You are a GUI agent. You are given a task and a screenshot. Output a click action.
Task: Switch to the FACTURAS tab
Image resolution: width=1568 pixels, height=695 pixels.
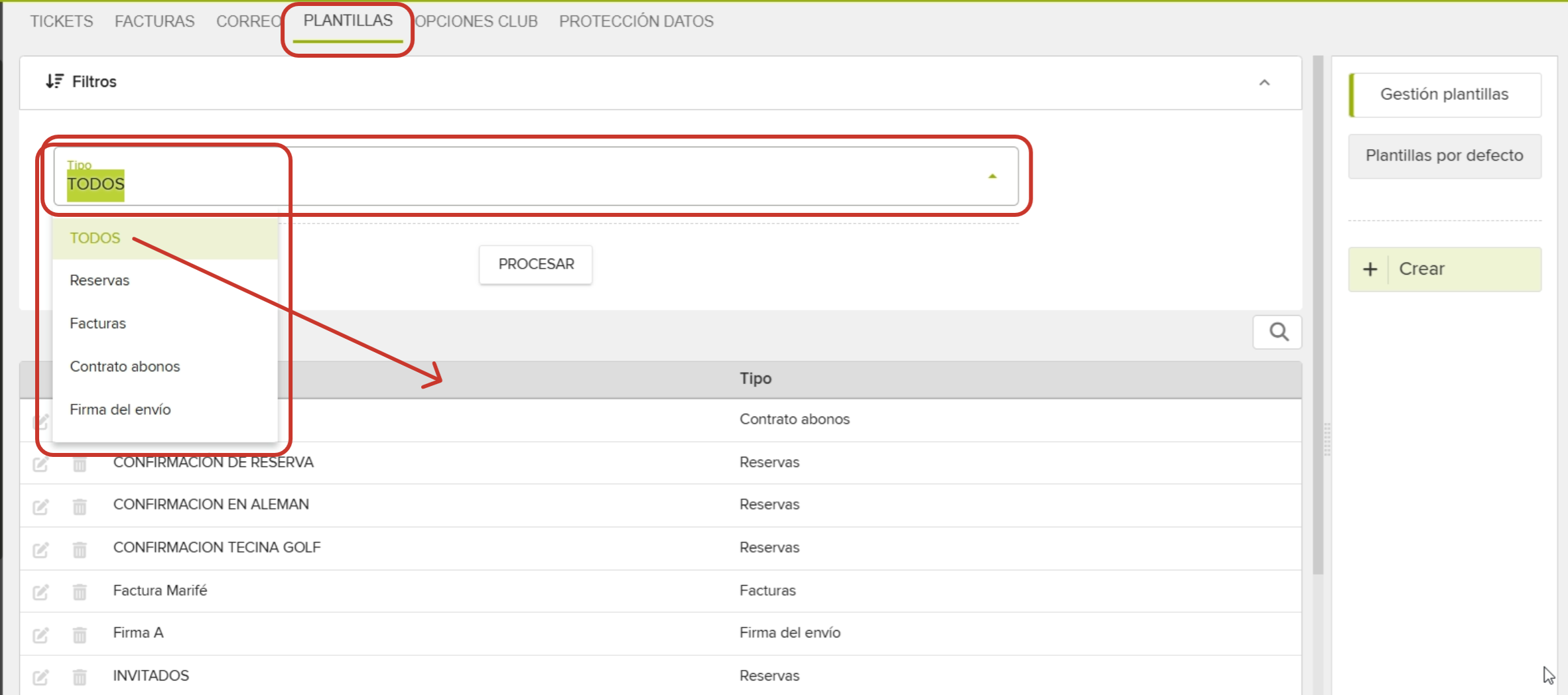155,21
